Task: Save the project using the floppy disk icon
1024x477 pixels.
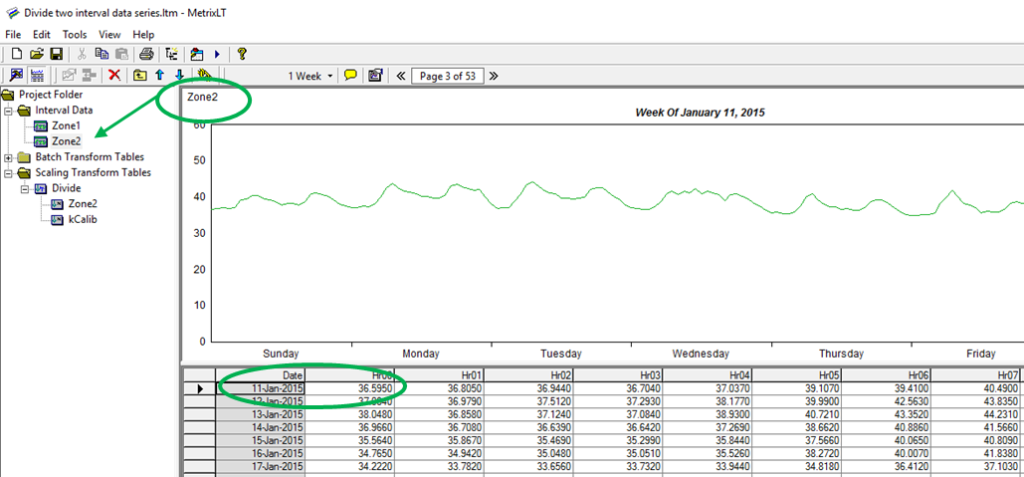Action: click(56, 53)
